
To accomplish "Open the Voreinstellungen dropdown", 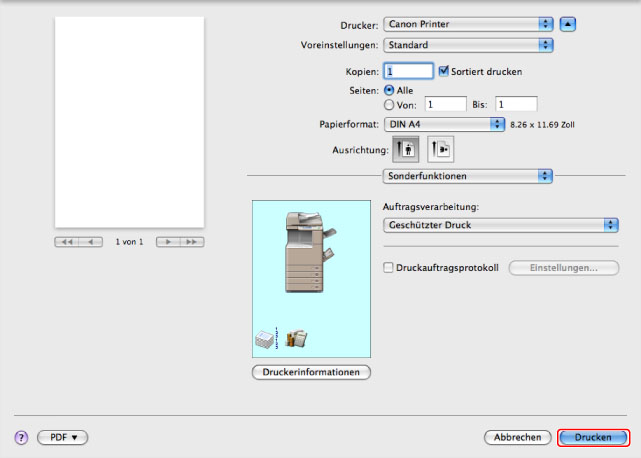I will [x=468, y=45].
